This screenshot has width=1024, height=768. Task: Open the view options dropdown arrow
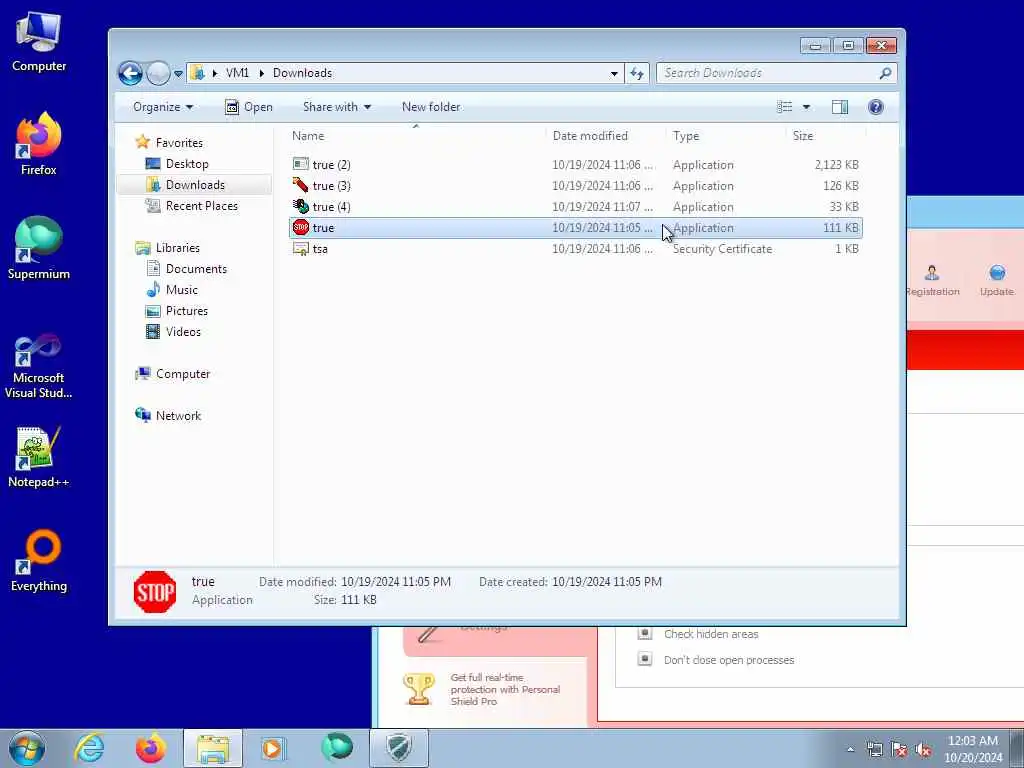click(806, 107)
